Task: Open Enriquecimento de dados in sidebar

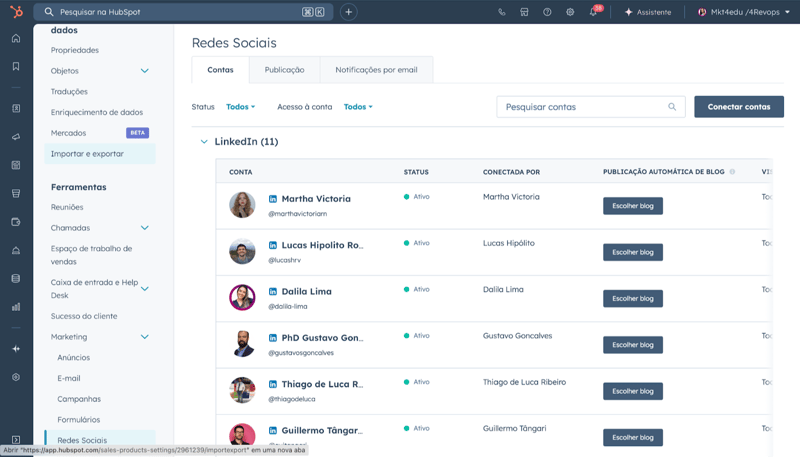Action: [97, 112]
